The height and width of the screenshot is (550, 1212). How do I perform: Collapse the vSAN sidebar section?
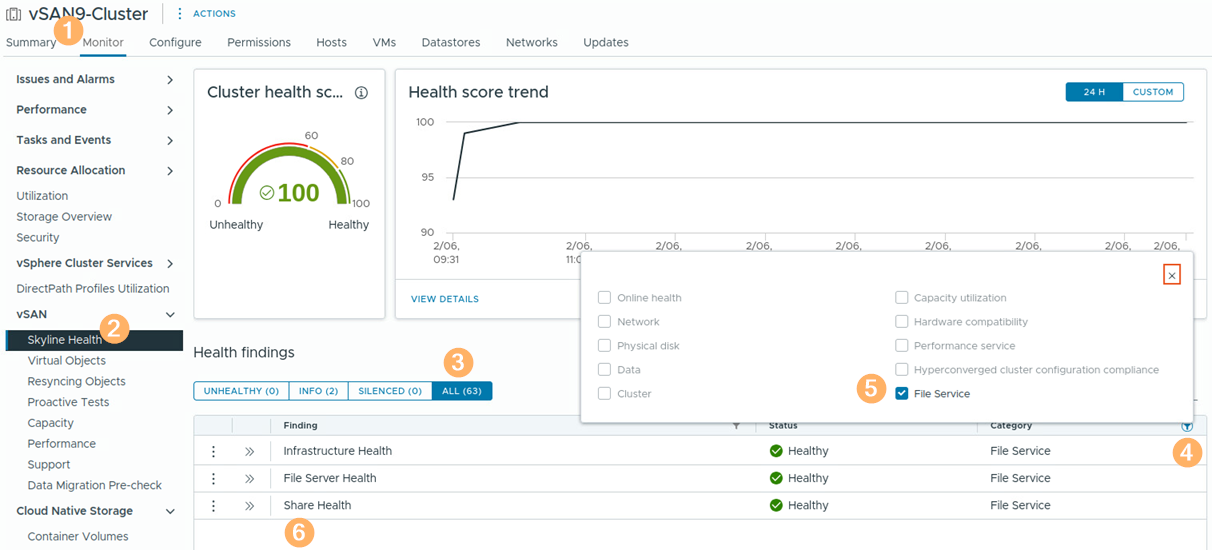coord(170,315)
